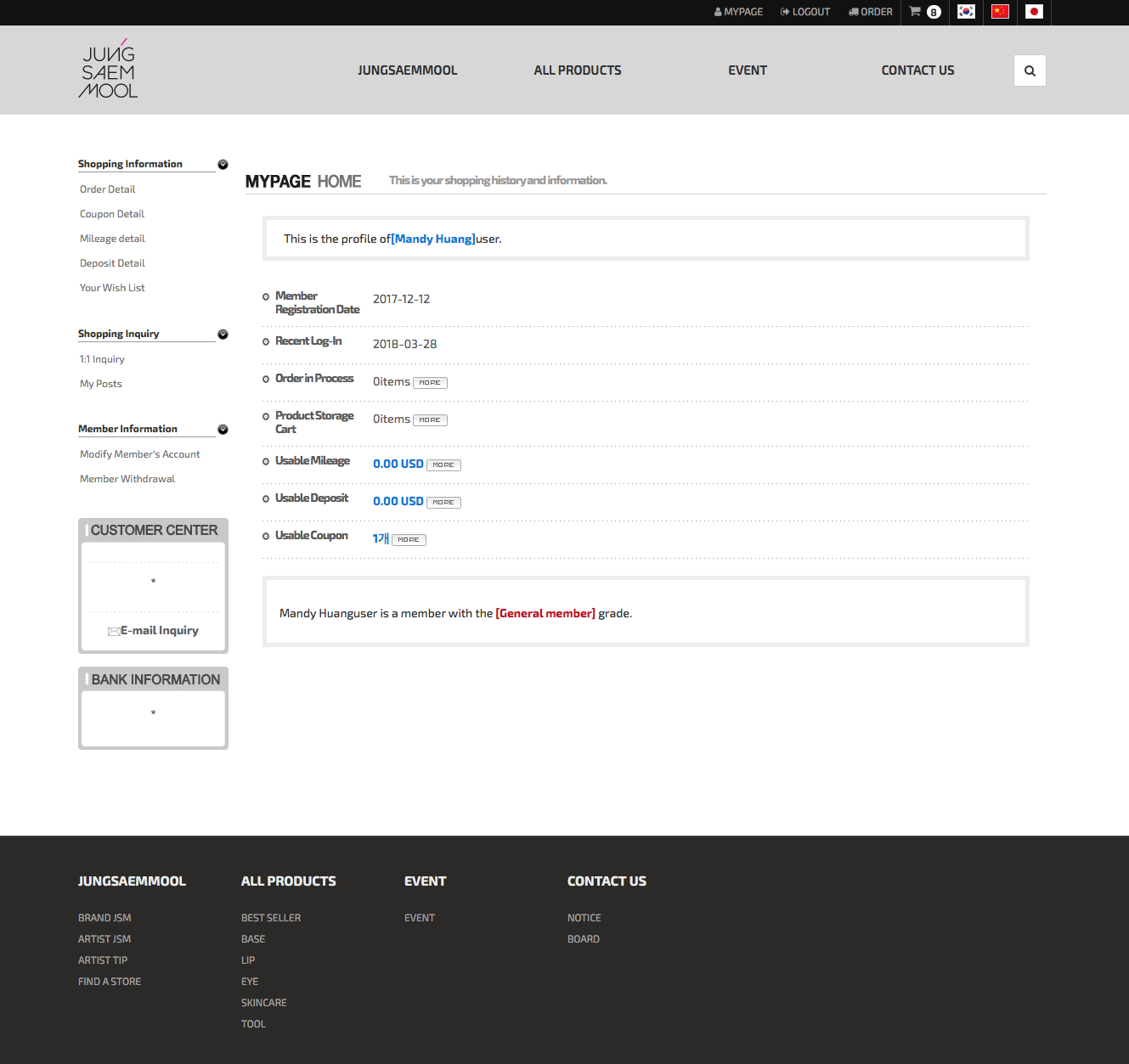The height and width of the screenshot is (1064, 1129).
Task: Click MORE button for Order in Process
Action: (x=430, y=383)
